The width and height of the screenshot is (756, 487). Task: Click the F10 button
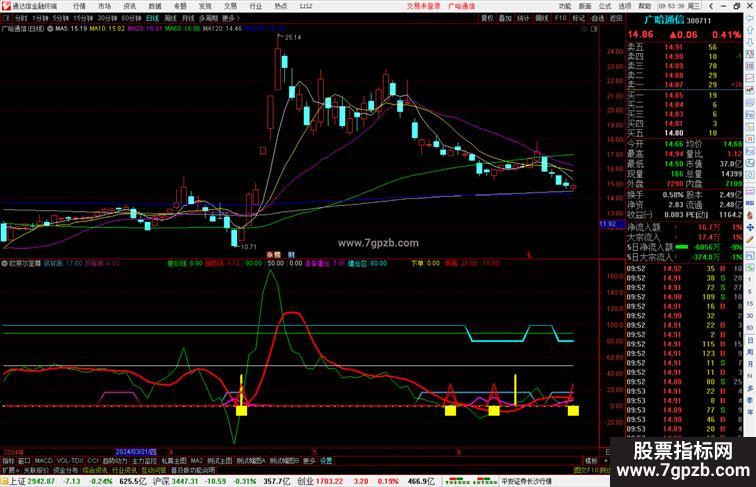[x=561, y=18]
